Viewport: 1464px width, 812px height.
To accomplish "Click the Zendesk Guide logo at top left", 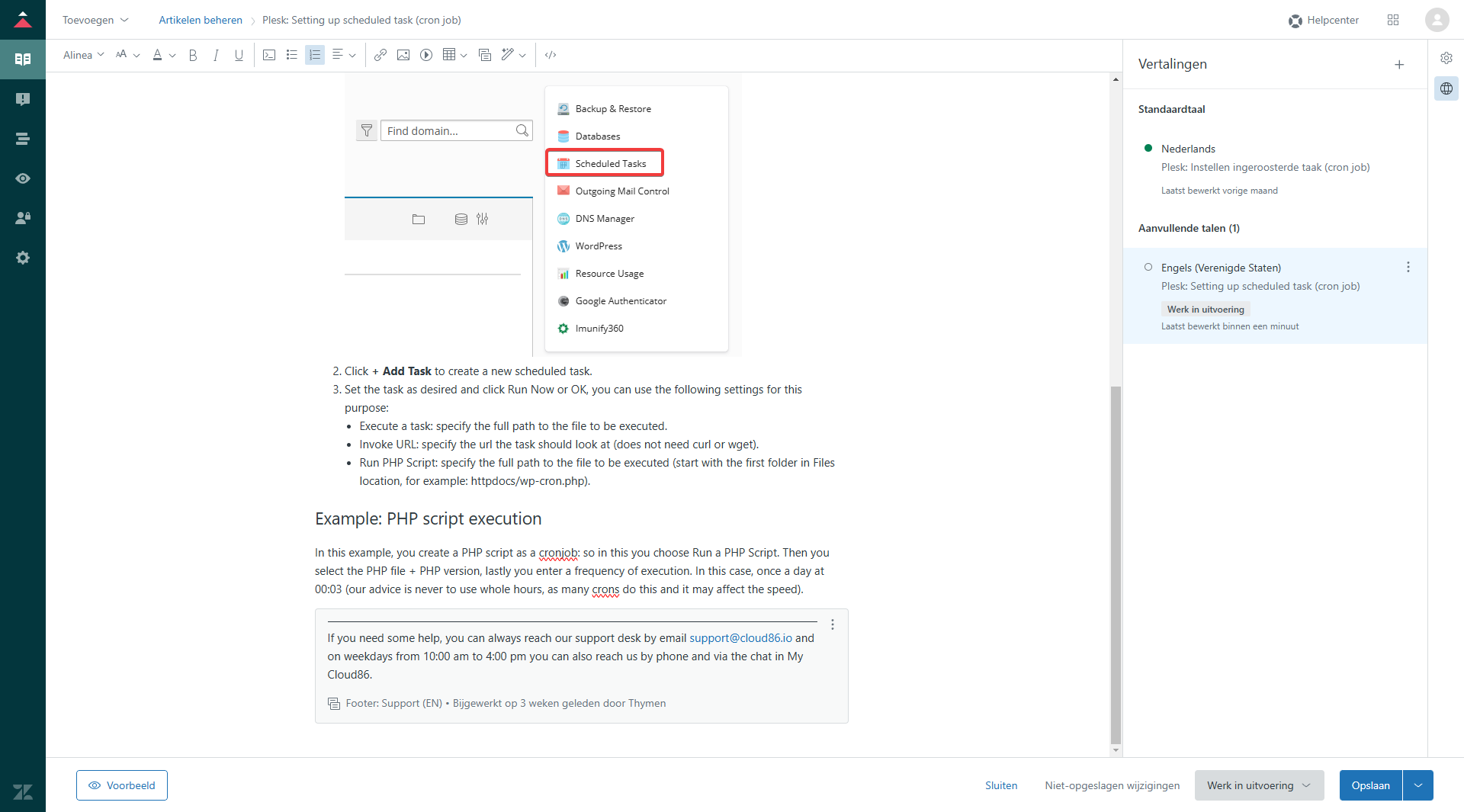I will tap(23, 20).
